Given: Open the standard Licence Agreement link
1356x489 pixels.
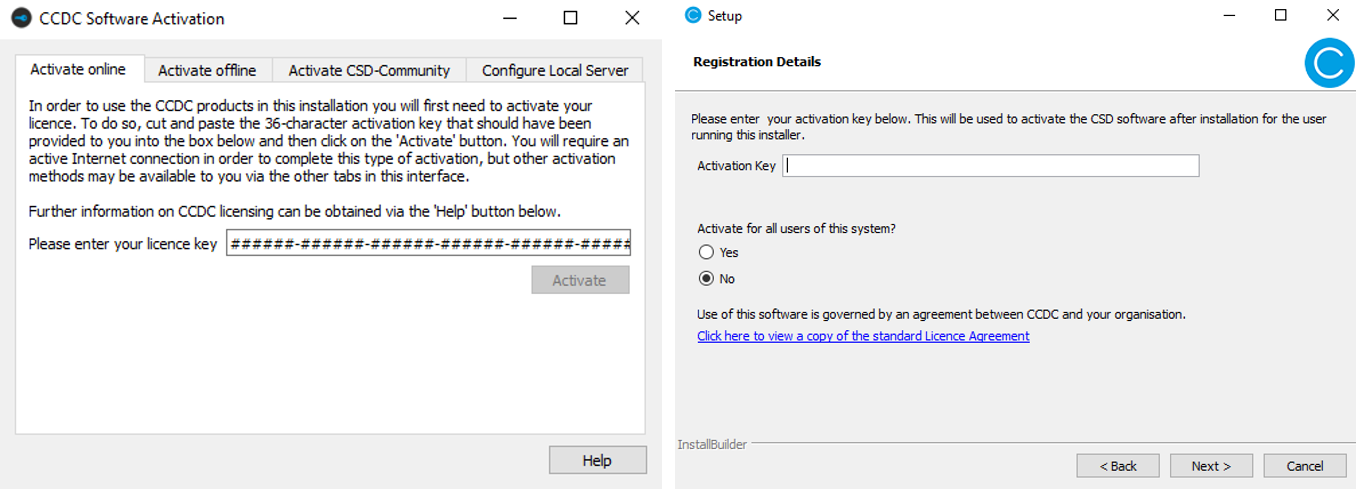Looking at the screenshot, I should click(x=863, y=336).
